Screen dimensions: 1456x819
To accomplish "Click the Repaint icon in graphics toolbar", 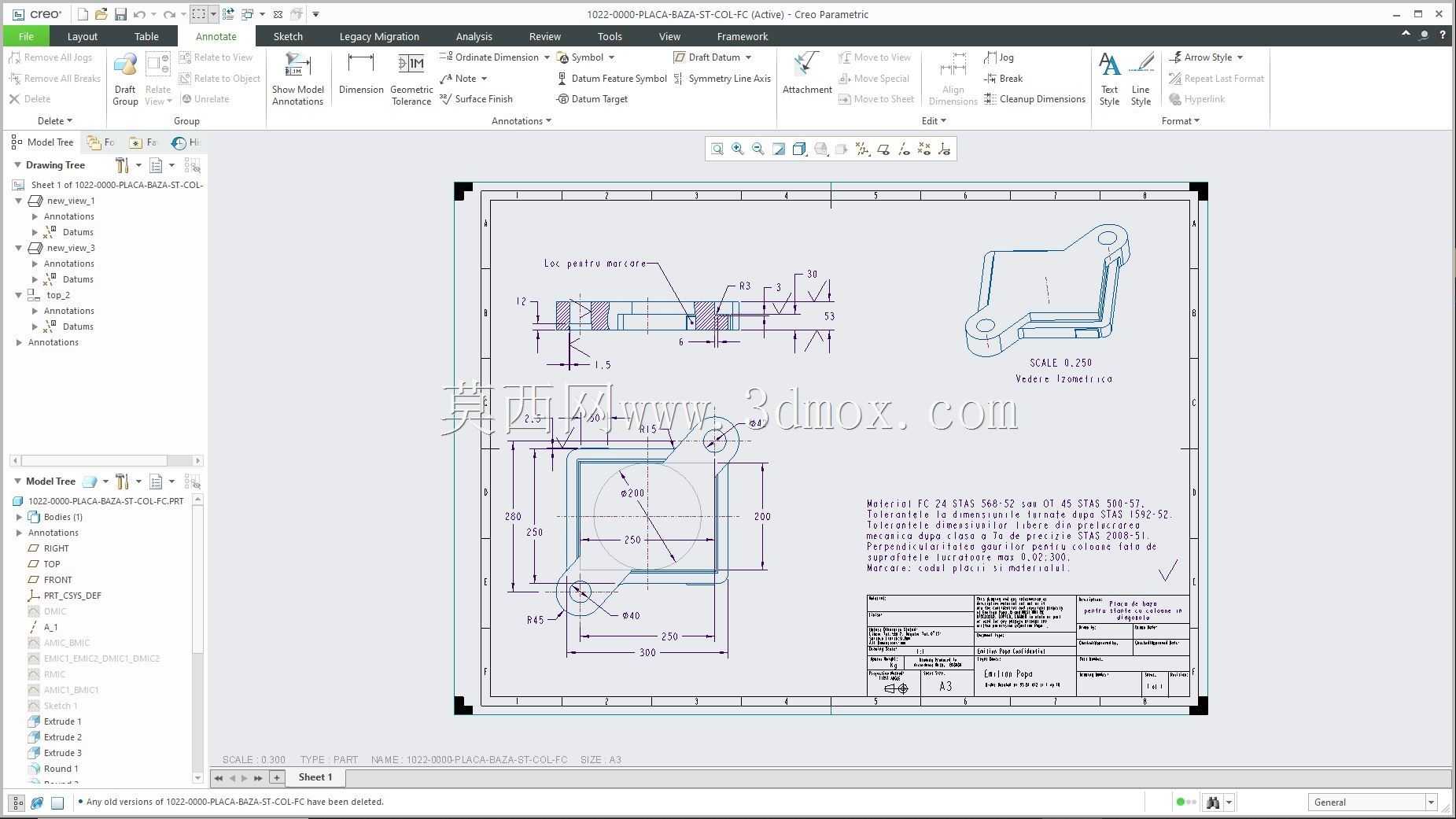I will click(779, 149).
